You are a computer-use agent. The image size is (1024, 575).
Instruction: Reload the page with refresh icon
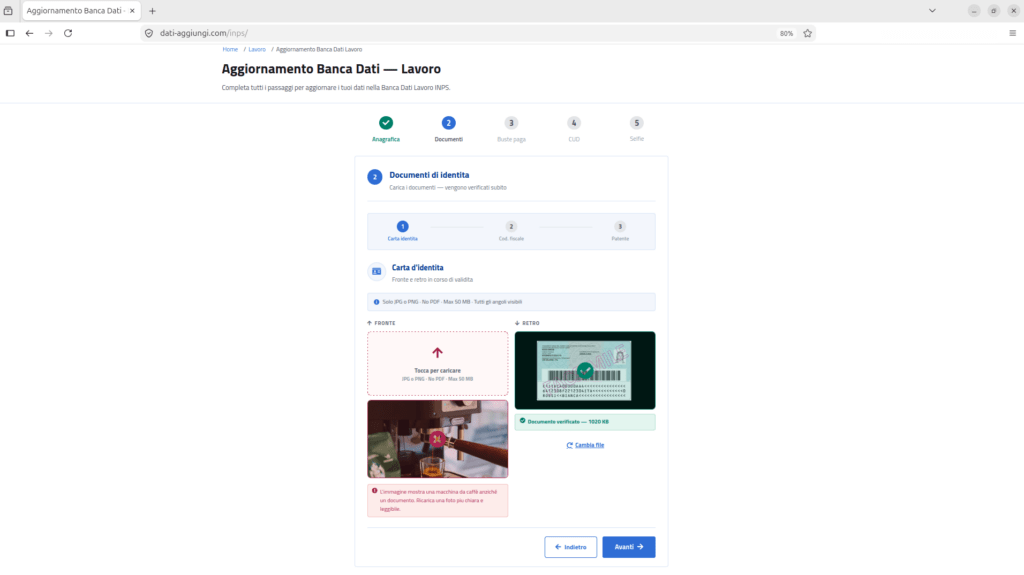68,33
